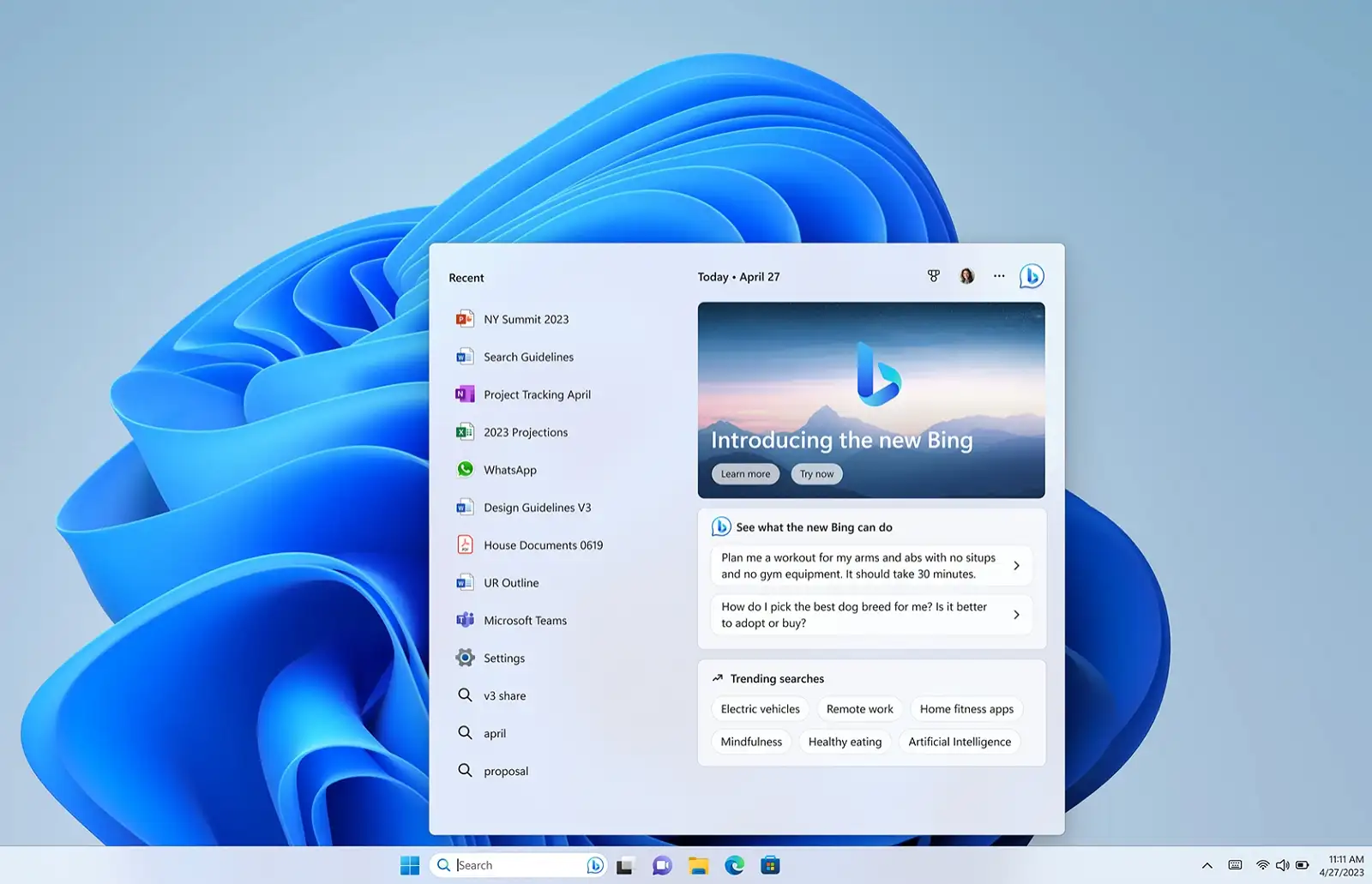The width and height of the screenshot is (1372, 884).
Task: Click 'Recent' heading text
Action: click(466, 278)
